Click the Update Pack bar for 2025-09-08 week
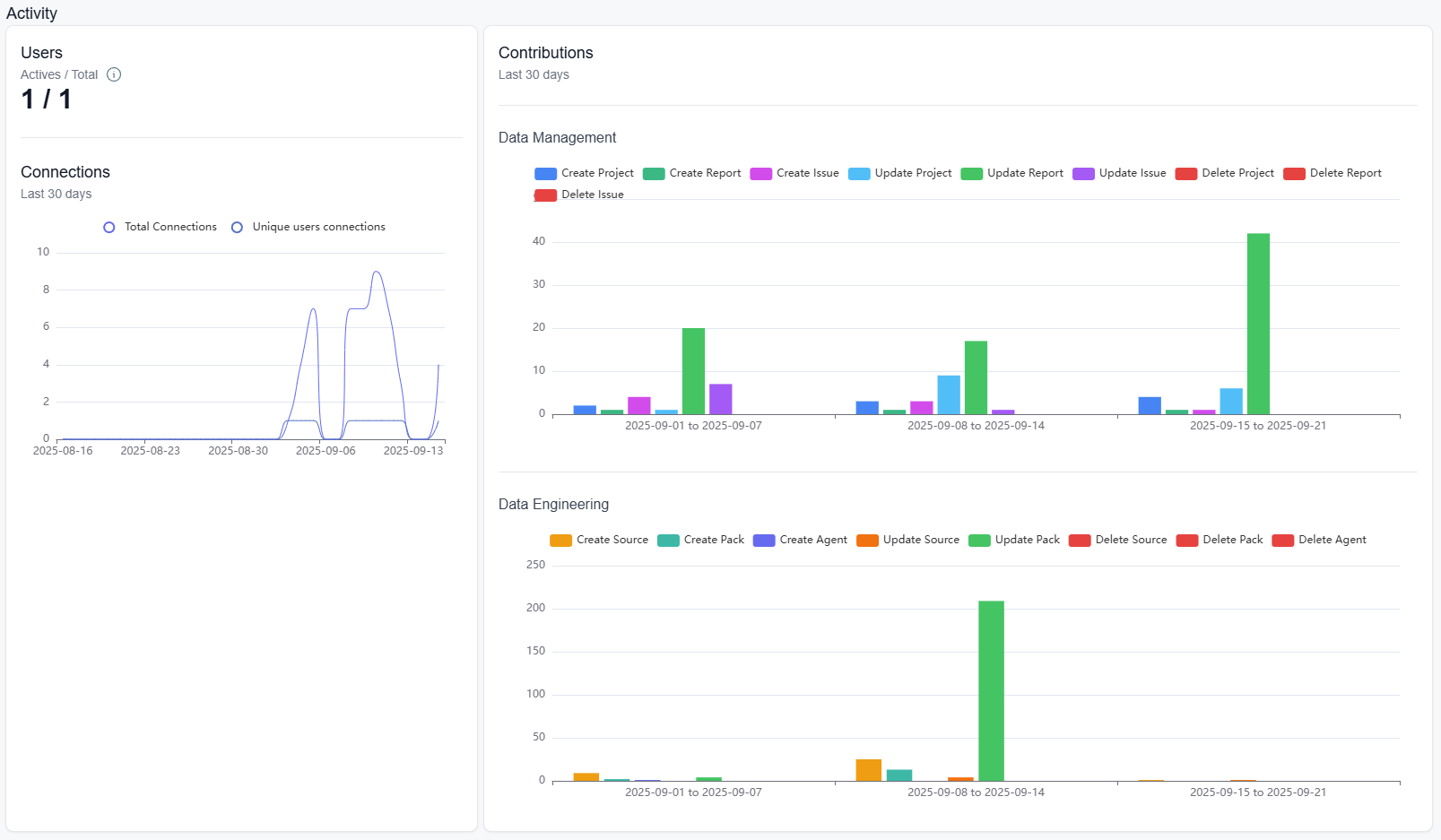Screen dimensions: 1441x840 (x=991, y=690)
